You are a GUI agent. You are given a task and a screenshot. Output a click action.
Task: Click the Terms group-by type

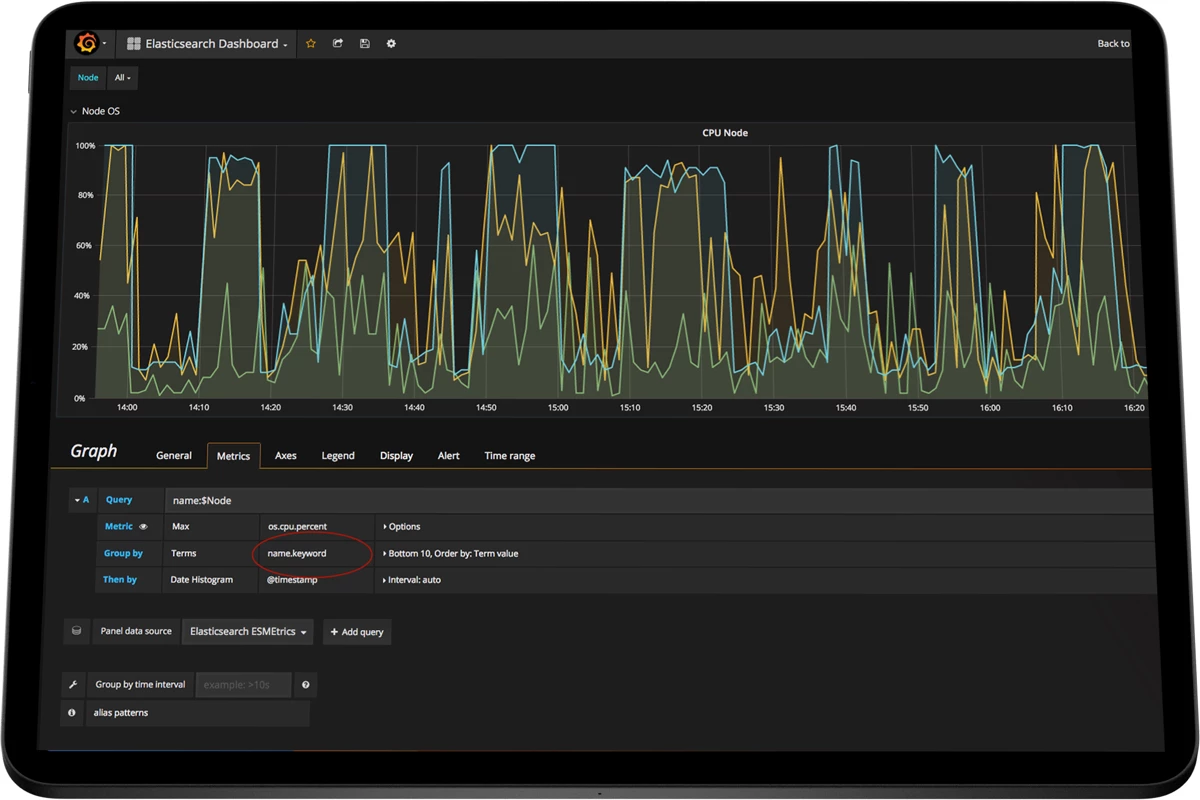pyautogui.click(x=210, y=553)
